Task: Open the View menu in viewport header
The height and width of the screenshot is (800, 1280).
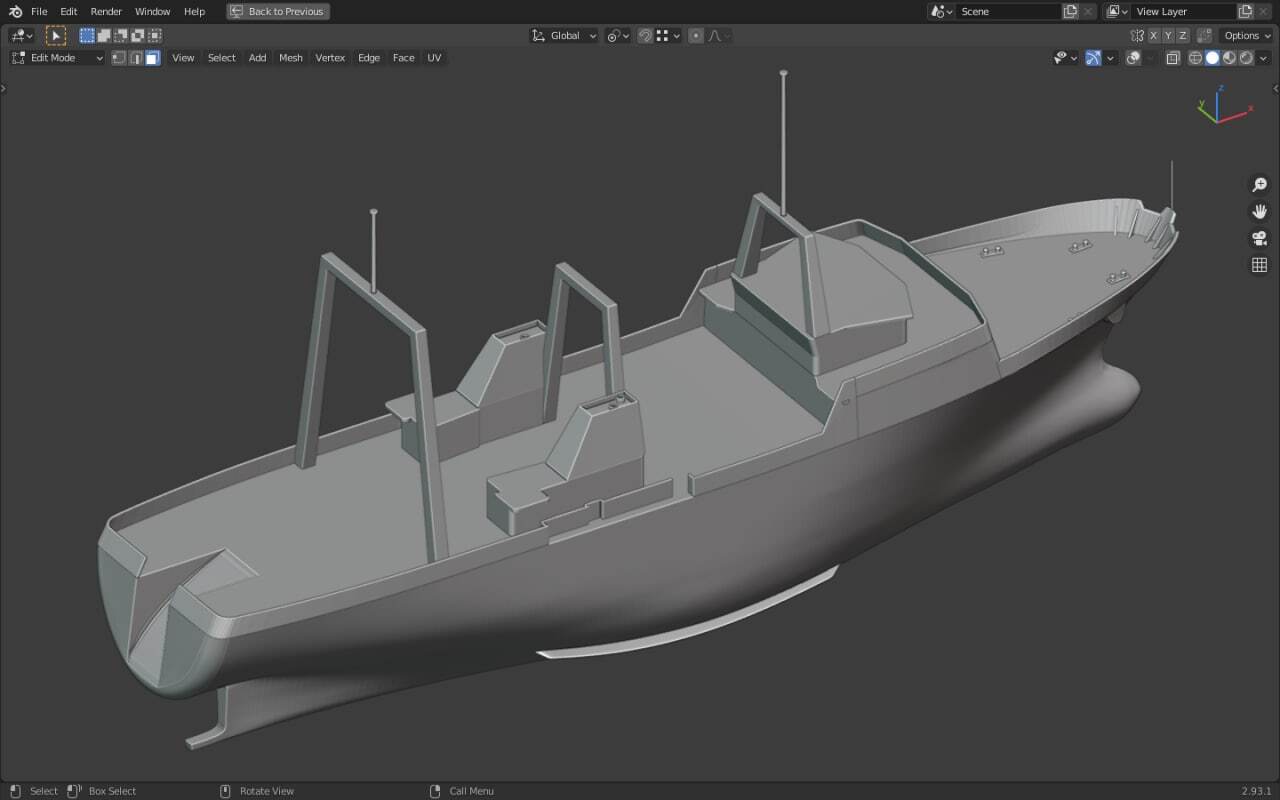Action: (183, 58)
